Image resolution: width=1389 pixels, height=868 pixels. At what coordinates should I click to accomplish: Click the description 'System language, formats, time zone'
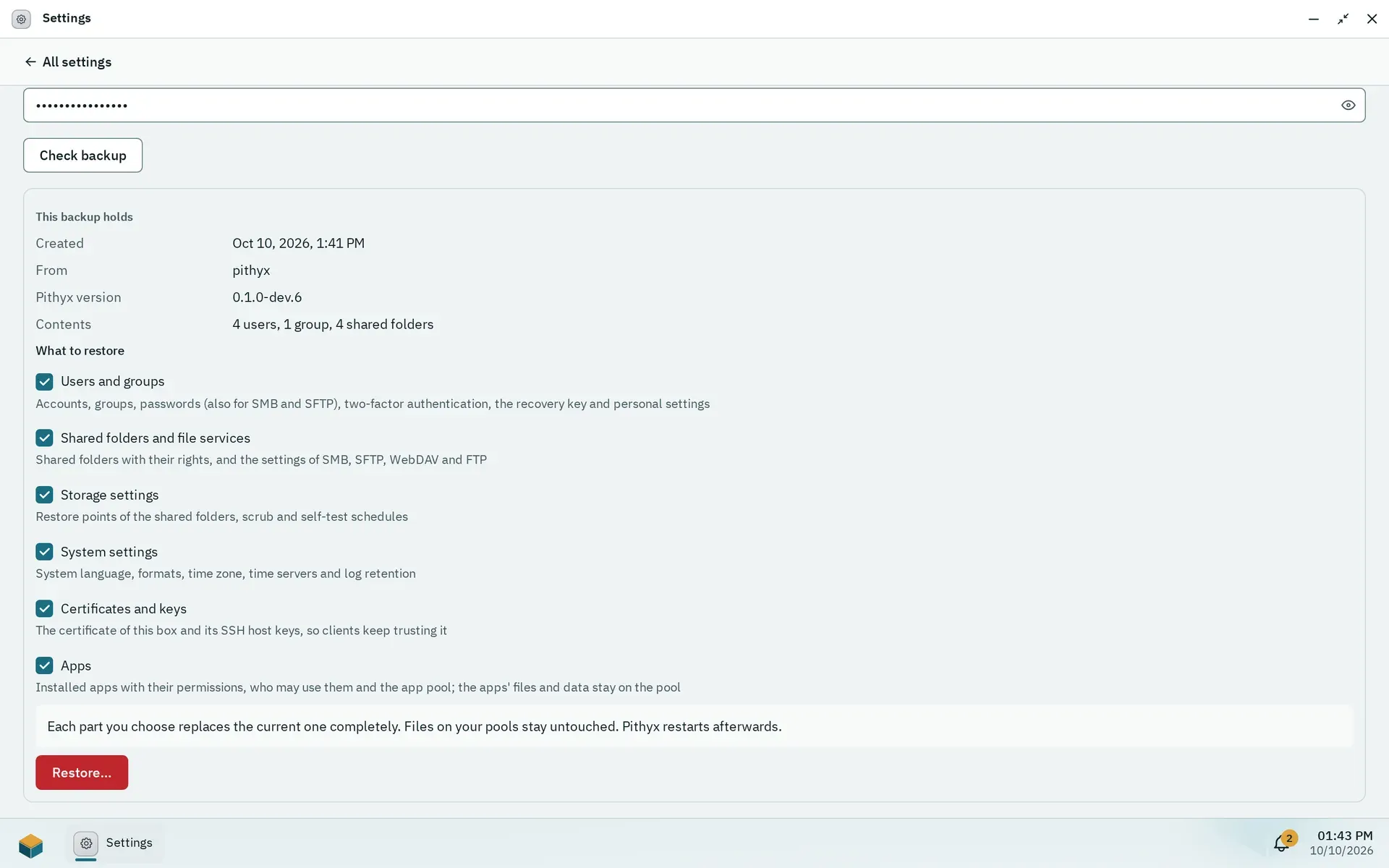[x=226, y=574]
